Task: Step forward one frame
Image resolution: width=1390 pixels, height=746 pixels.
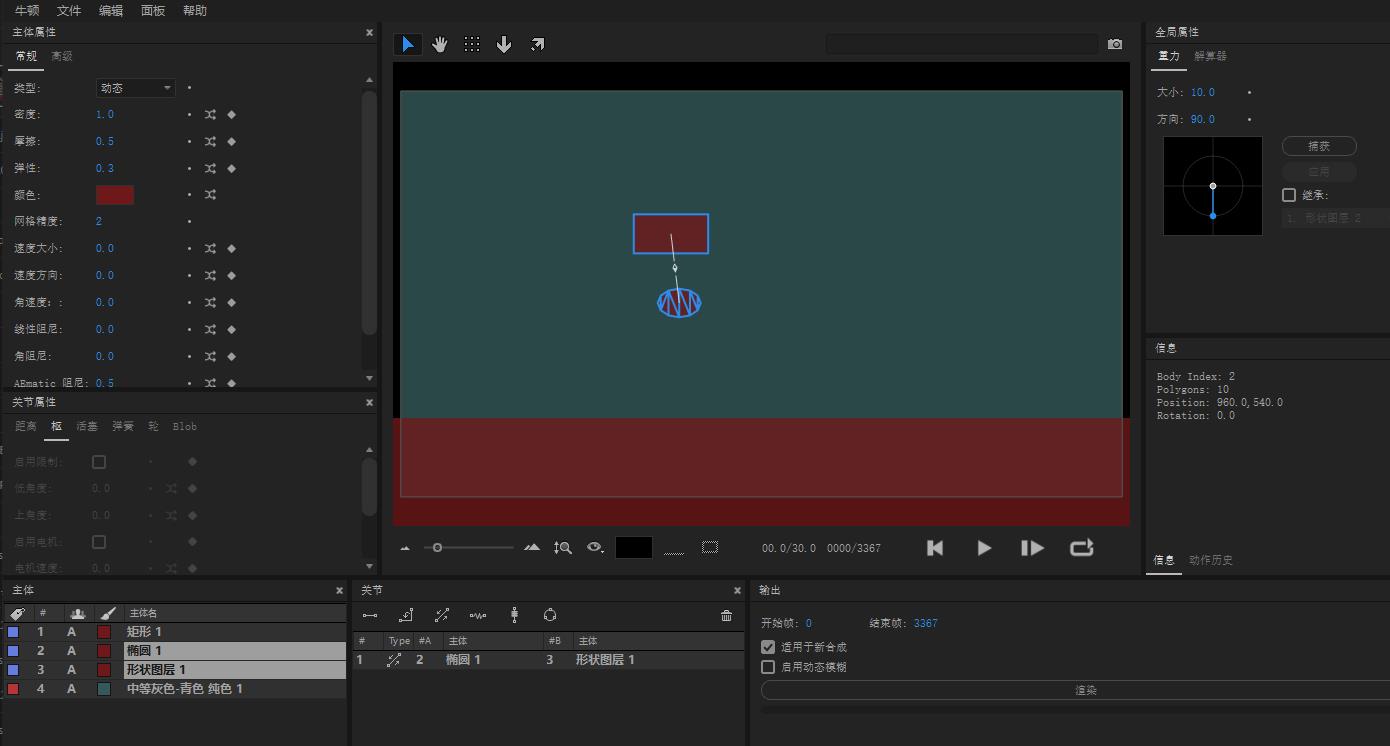Action: point(1032,548)
